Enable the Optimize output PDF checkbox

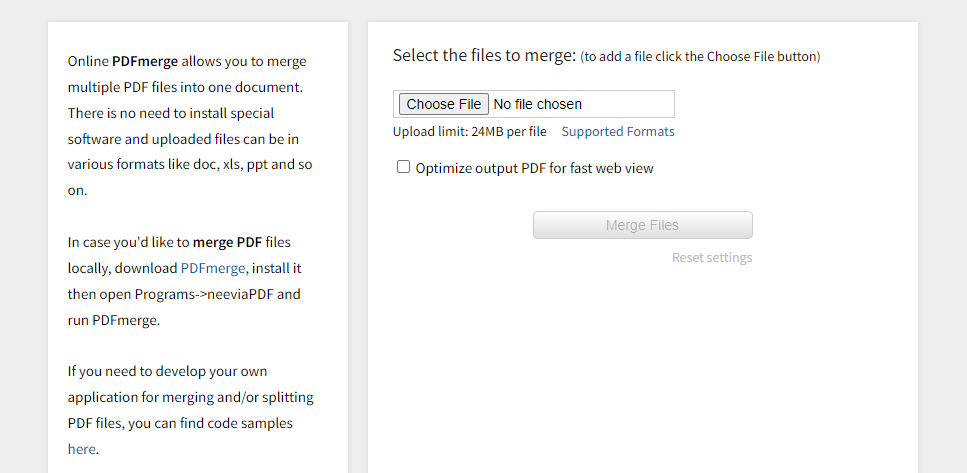pyautogui.click(x=404, y=167)
